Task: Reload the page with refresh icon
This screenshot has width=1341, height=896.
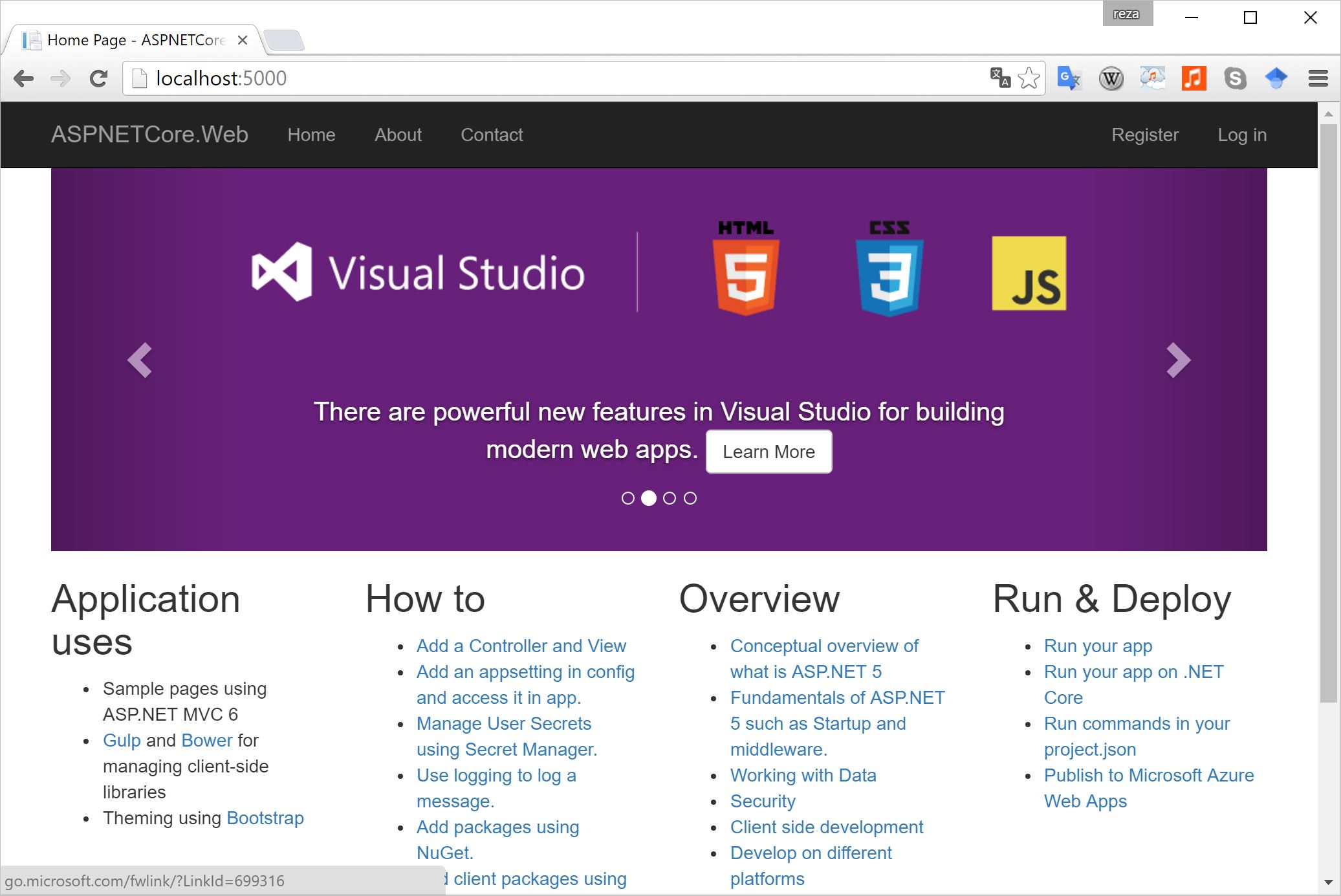Action: [x=98, y=79]
